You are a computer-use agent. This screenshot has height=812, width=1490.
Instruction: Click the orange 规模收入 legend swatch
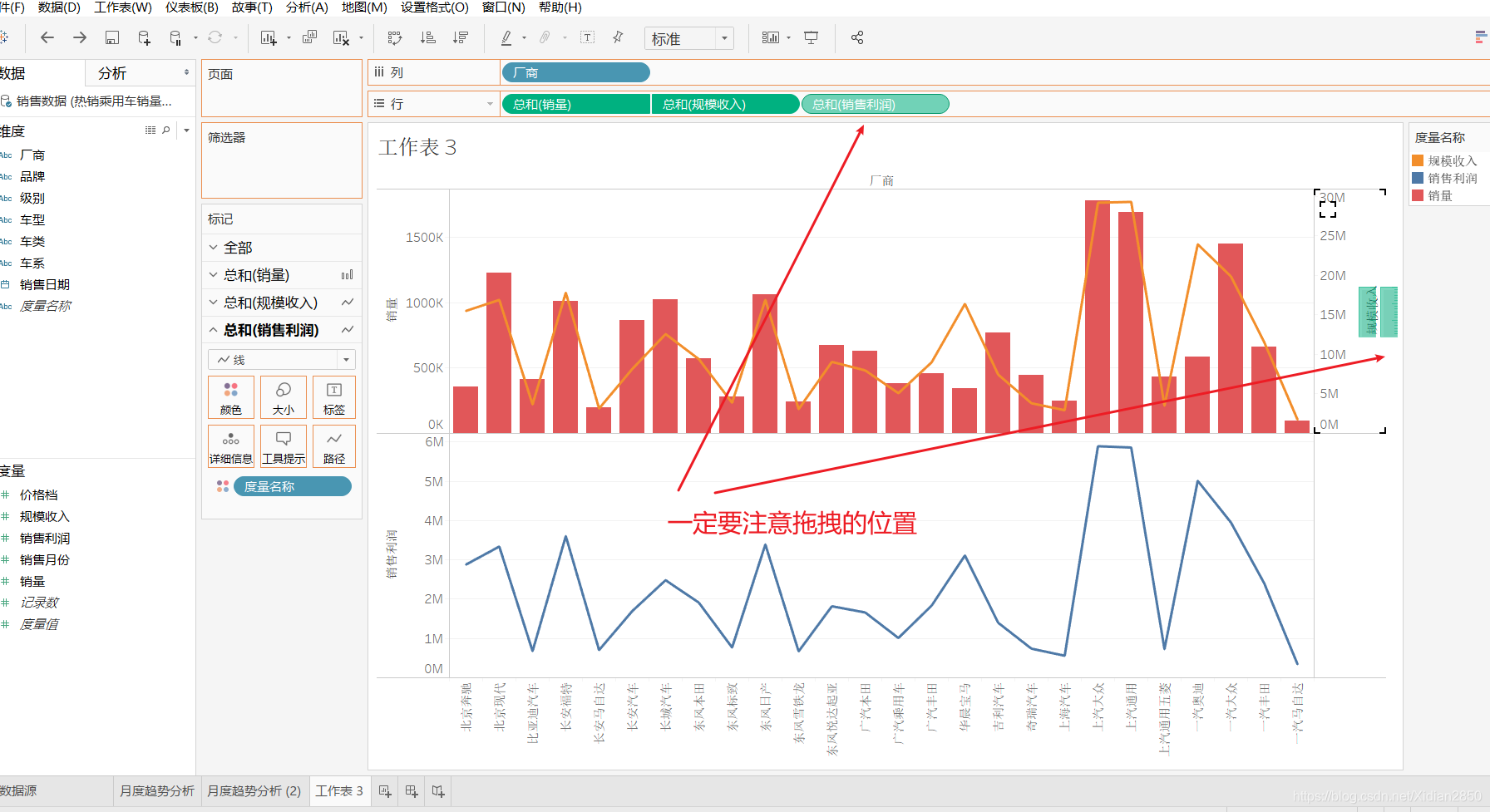(1418, 160)
